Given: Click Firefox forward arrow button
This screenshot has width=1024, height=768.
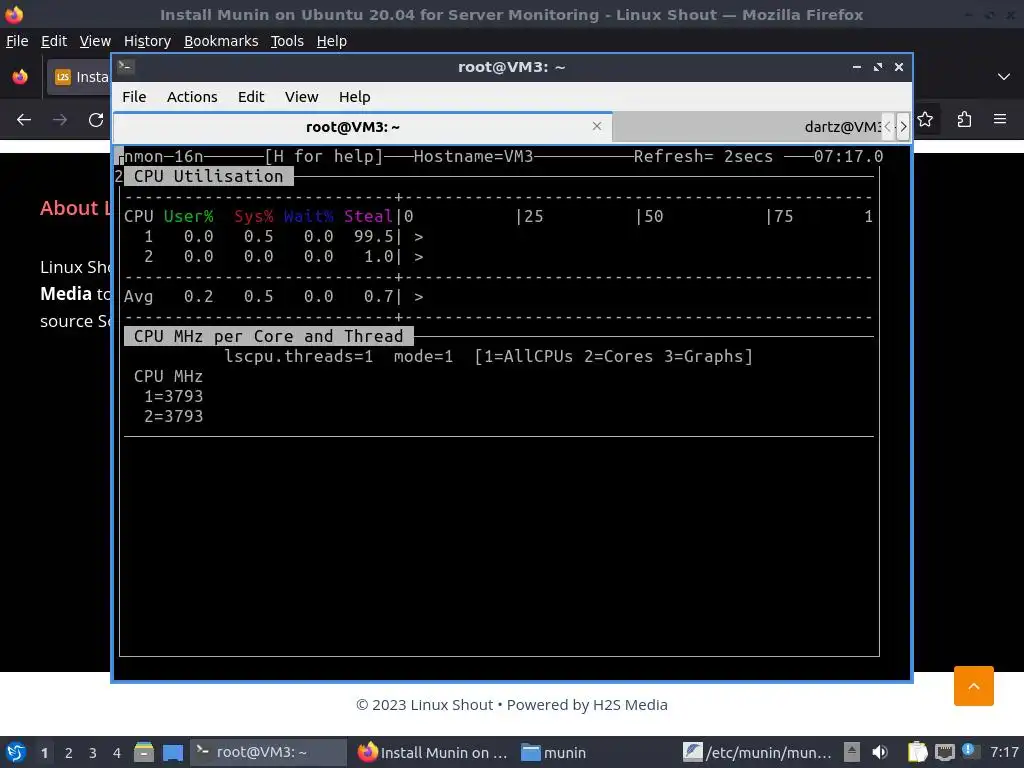Looking at the screenshot, I should (60, 120).
